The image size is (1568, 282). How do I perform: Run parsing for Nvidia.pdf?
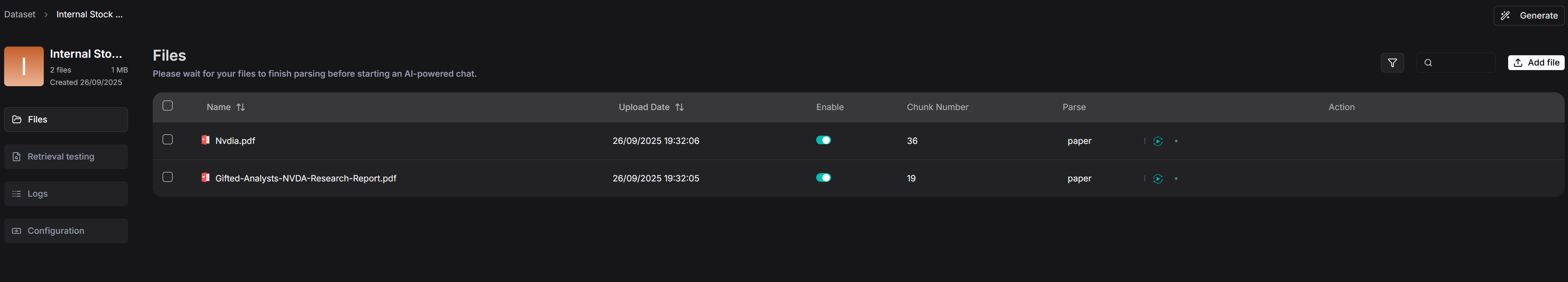click(1158, 141)
